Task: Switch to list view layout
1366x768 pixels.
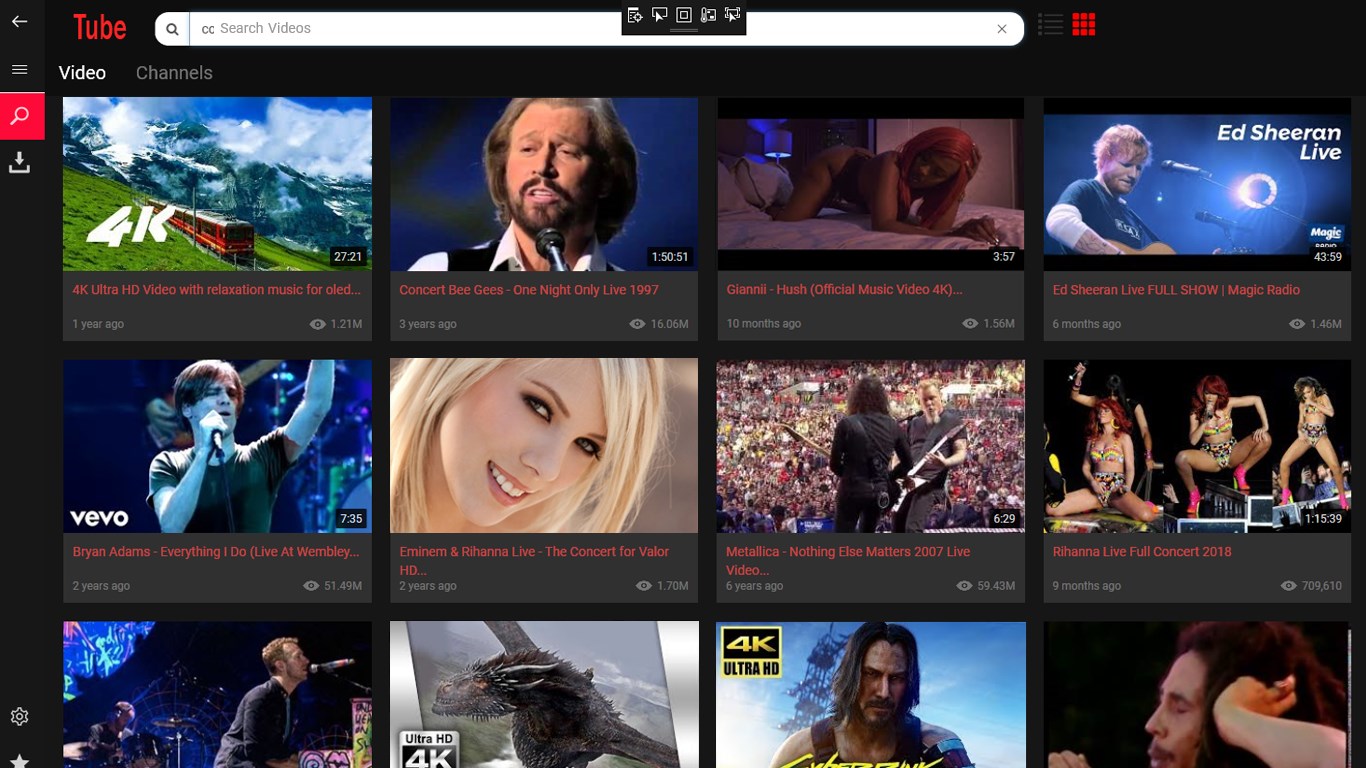Action: click(x=1051, y=24)
